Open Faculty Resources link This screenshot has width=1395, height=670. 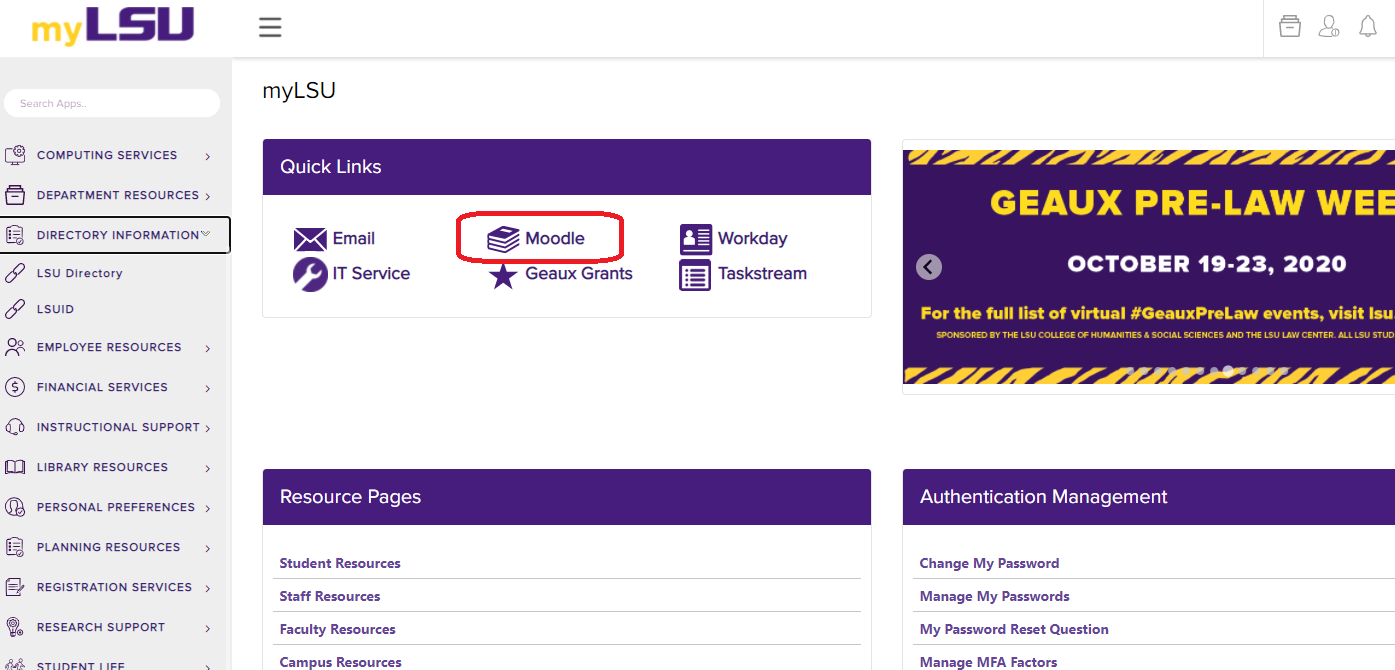[x=338, y=629]
